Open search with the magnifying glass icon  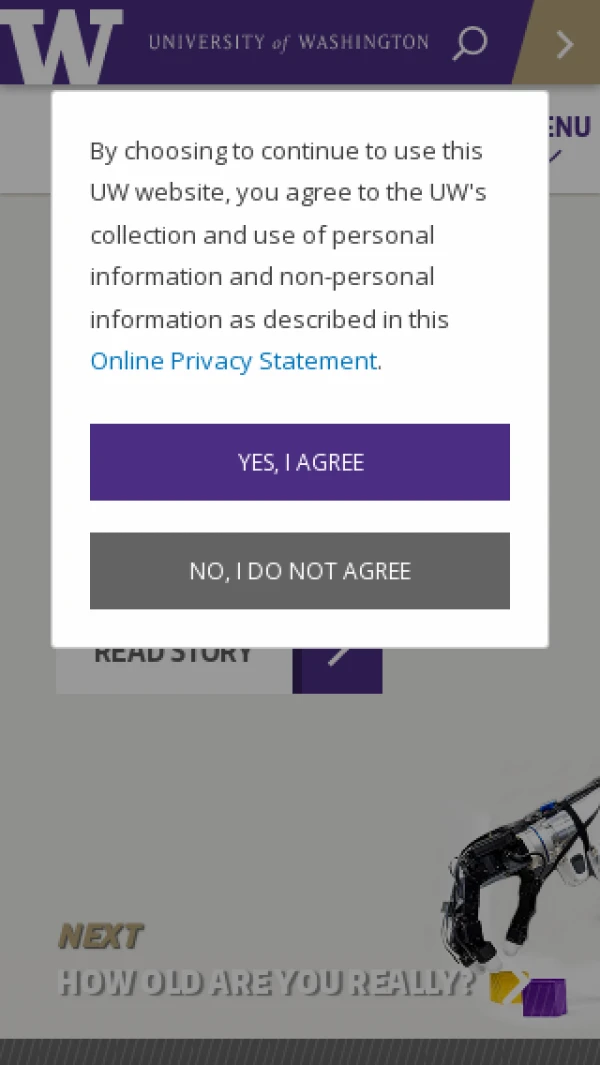pyautogui.click(x=469, y=43)
